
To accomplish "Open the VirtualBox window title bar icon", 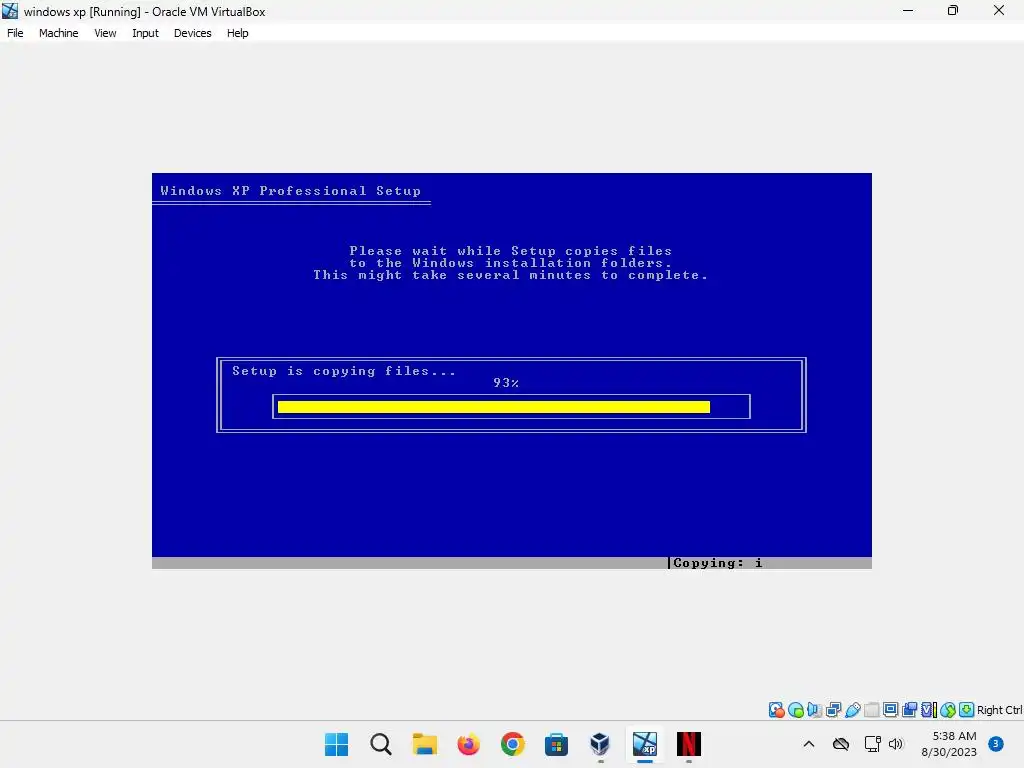I will (x=10, y=11).
